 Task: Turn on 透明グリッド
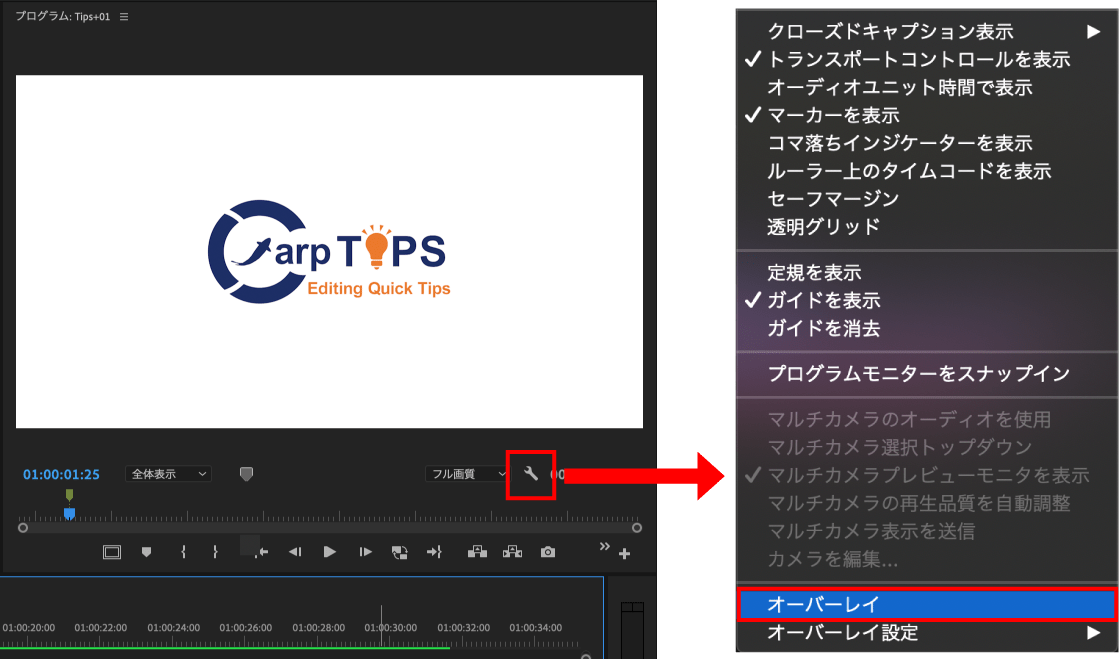pos(926,227)
